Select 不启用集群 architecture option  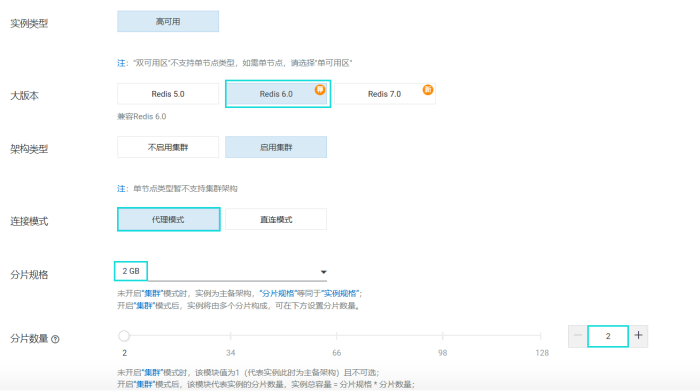[x=168, y=147]
